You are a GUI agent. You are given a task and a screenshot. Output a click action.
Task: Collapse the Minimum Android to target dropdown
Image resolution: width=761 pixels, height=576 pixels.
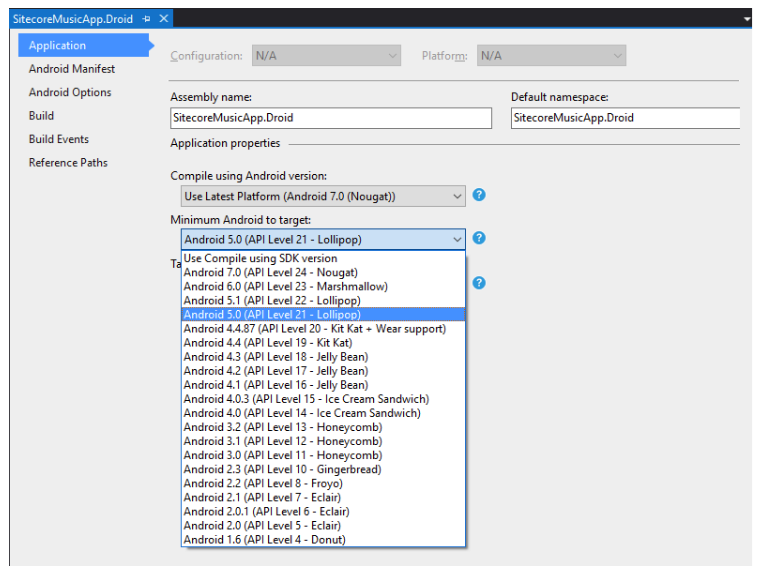click(x=457, y=239)
